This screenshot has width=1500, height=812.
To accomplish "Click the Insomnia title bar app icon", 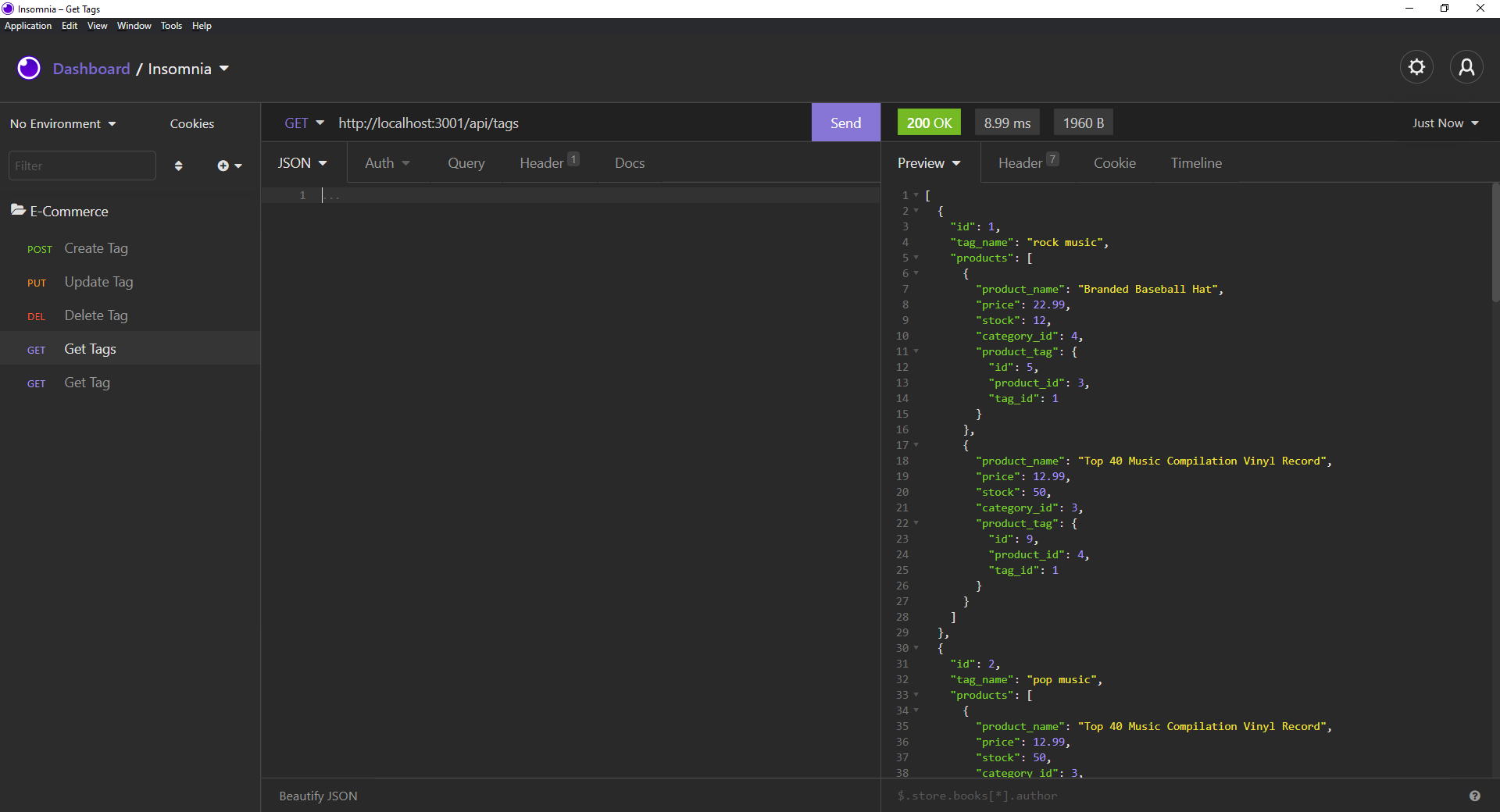I will (x=8, y=9).
